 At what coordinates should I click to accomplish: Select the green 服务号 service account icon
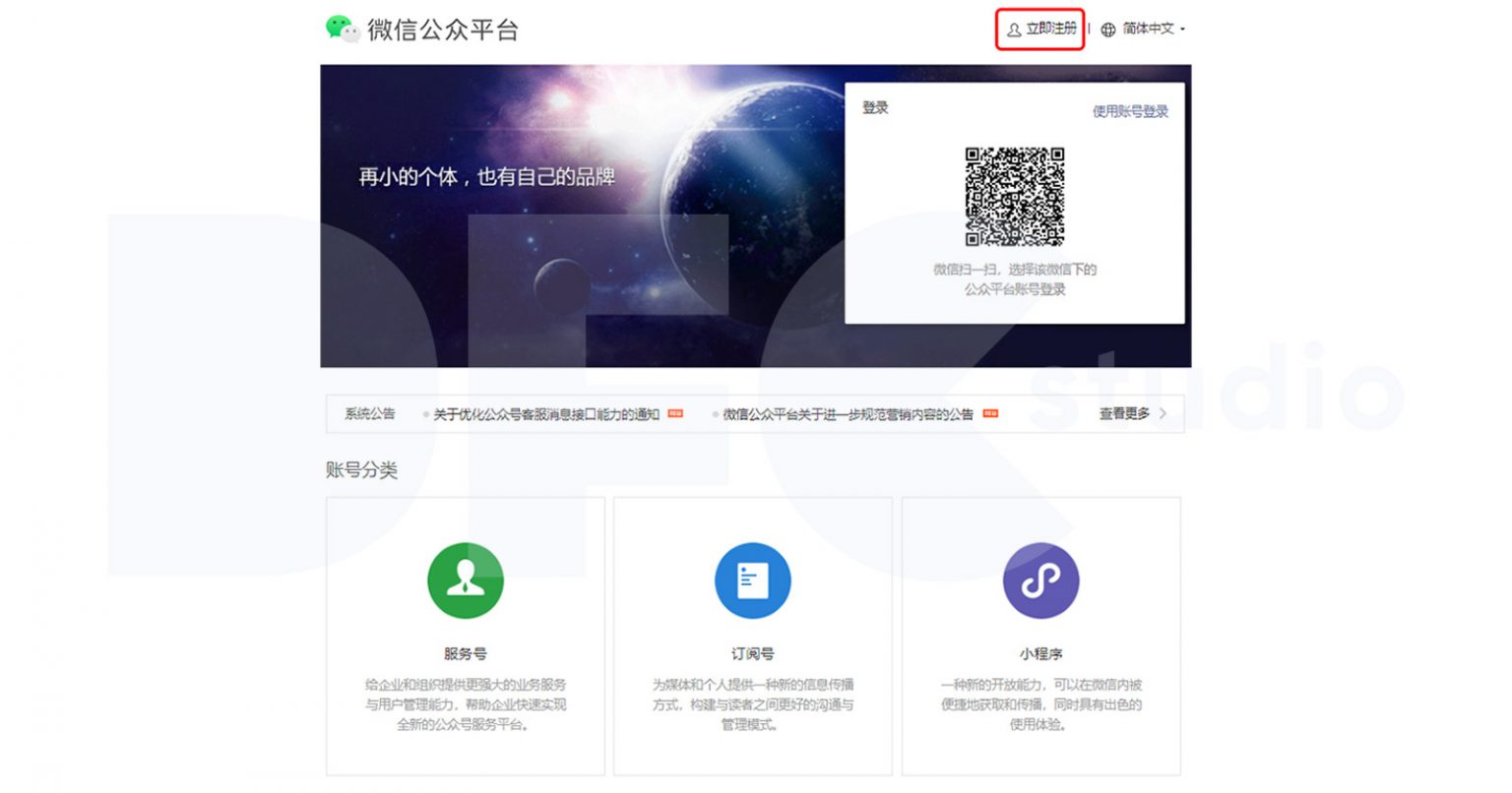coord(466,579)
